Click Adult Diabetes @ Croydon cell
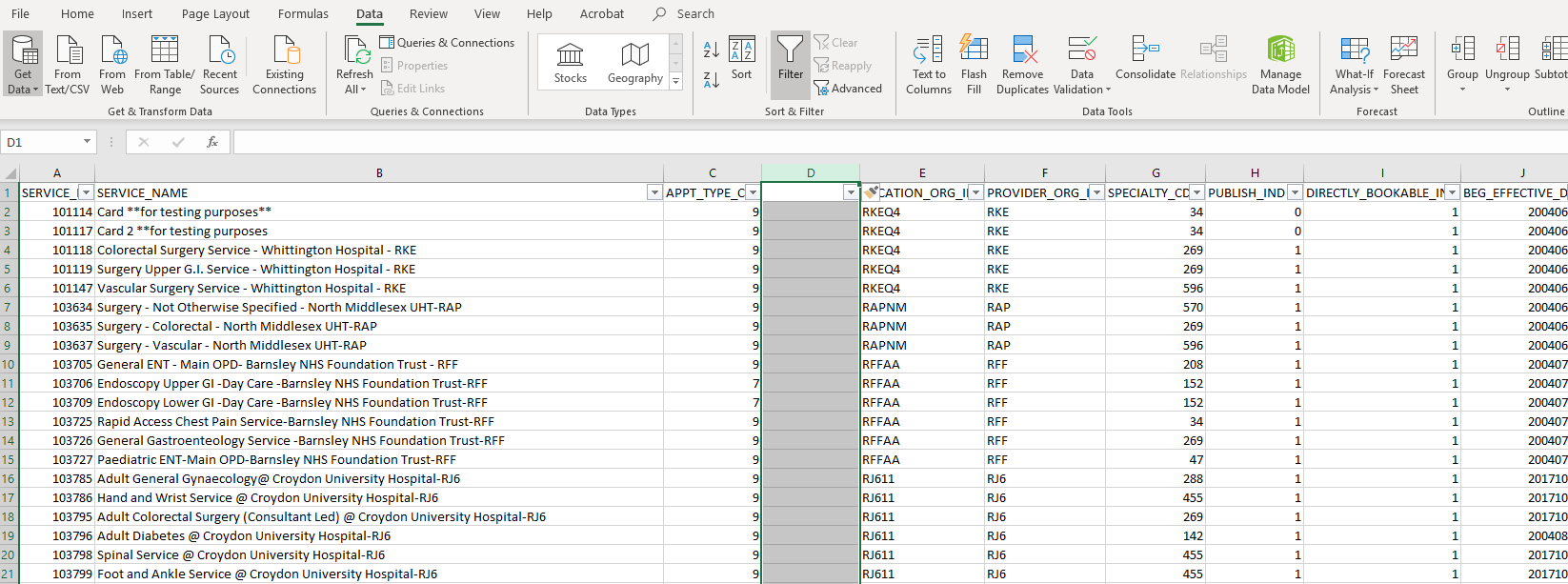 pyautogui.click(x=379, y=535)
